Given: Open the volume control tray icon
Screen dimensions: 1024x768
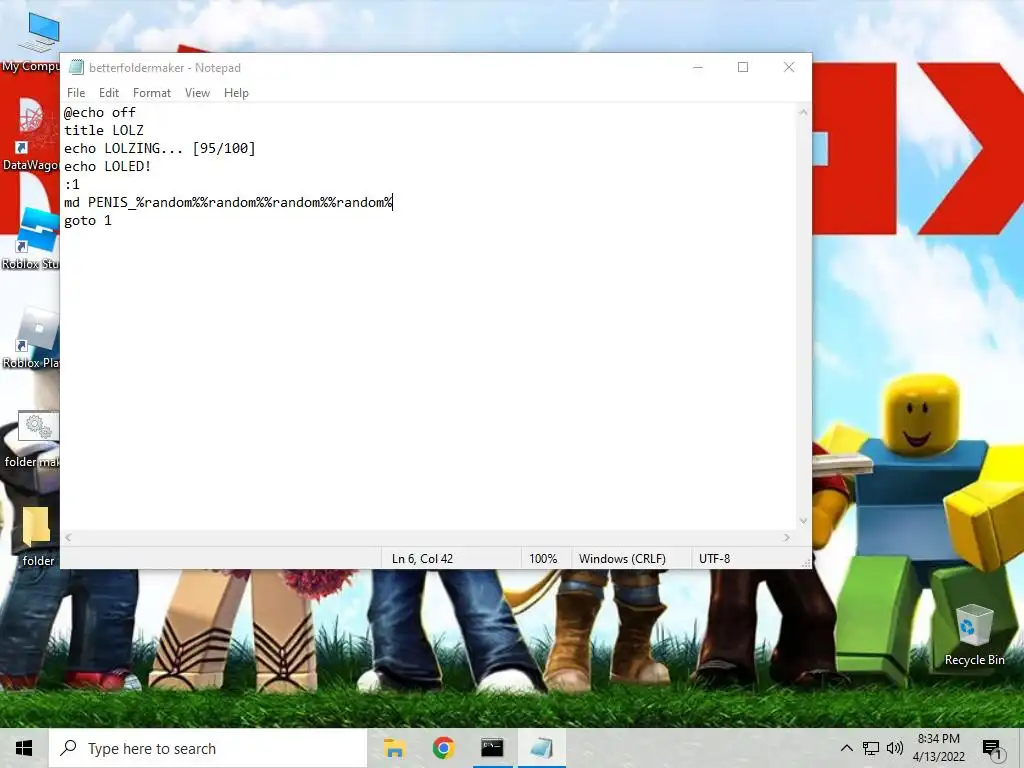Looking at the screenshot, I should (x=895, y=748).
